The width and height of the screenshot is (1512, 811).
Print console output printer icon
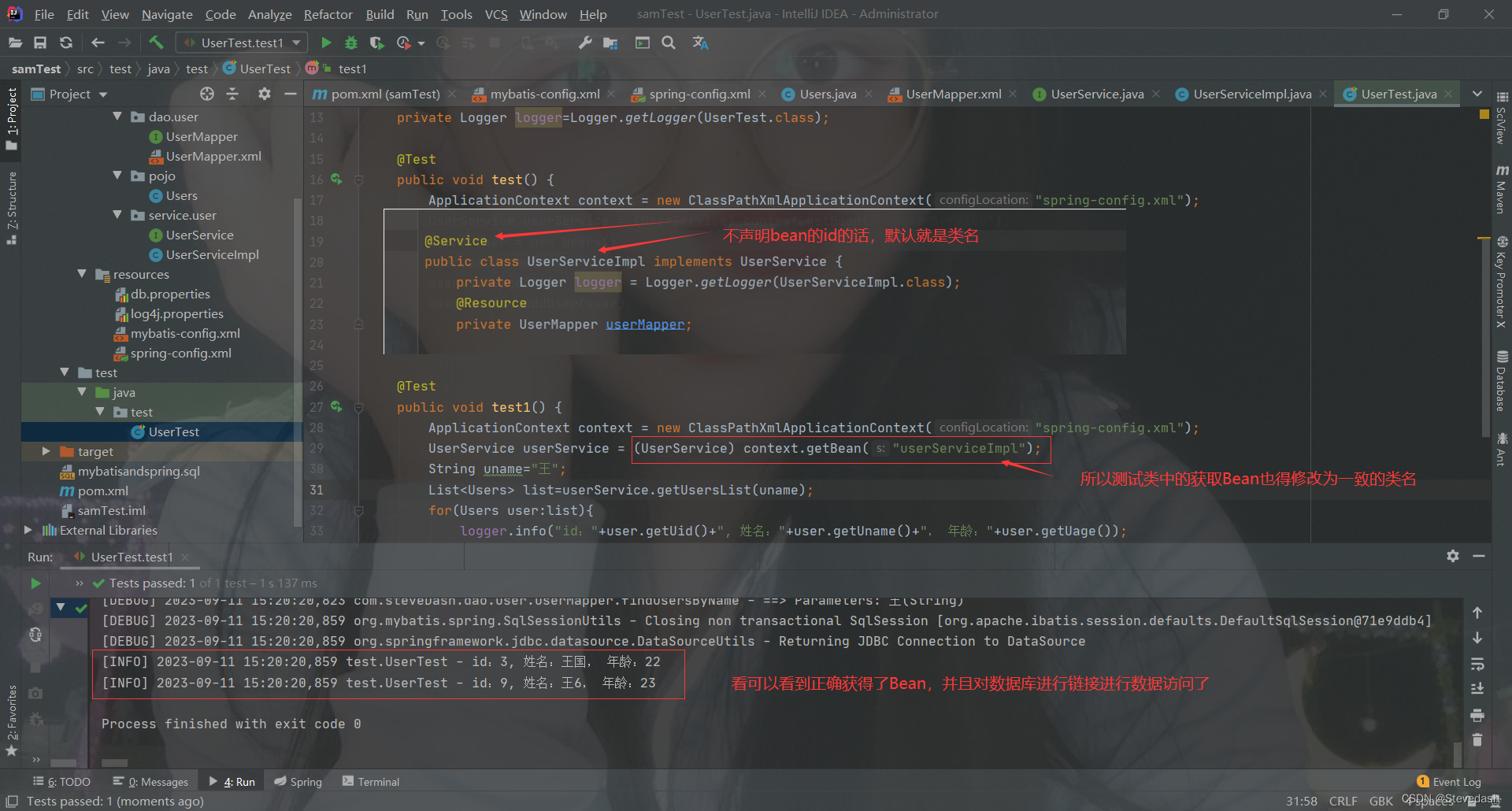tap(1477, 715)
